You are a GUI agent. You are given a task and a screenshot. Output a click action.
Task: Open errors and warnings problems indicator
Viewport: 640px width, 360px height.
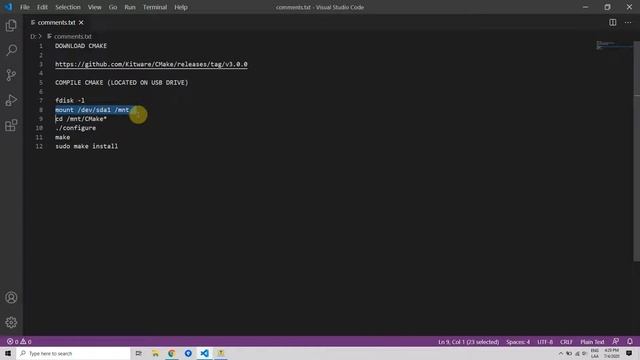pyautogui.click(x=19, y=342)
